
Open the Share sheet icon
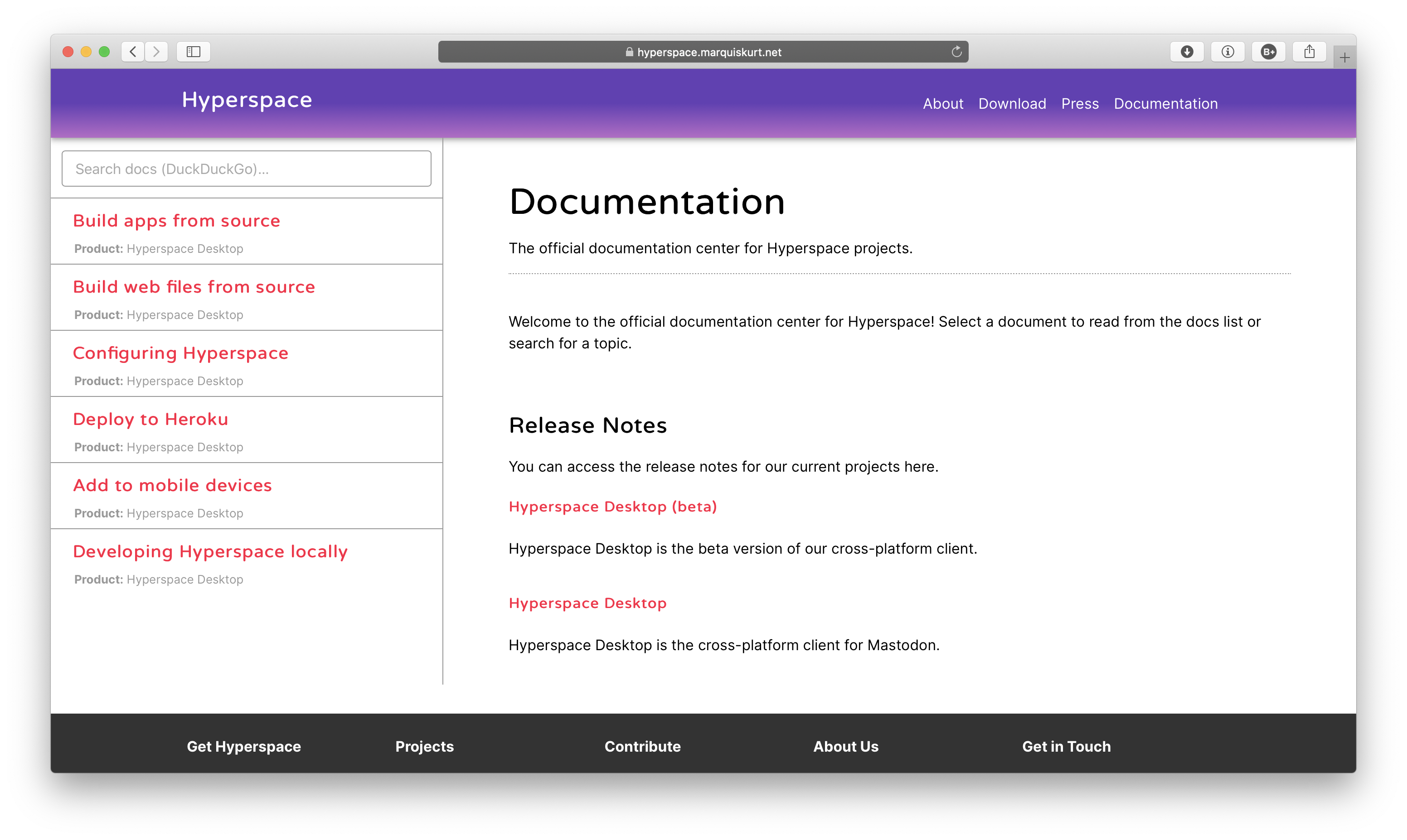pos(1309,52)
